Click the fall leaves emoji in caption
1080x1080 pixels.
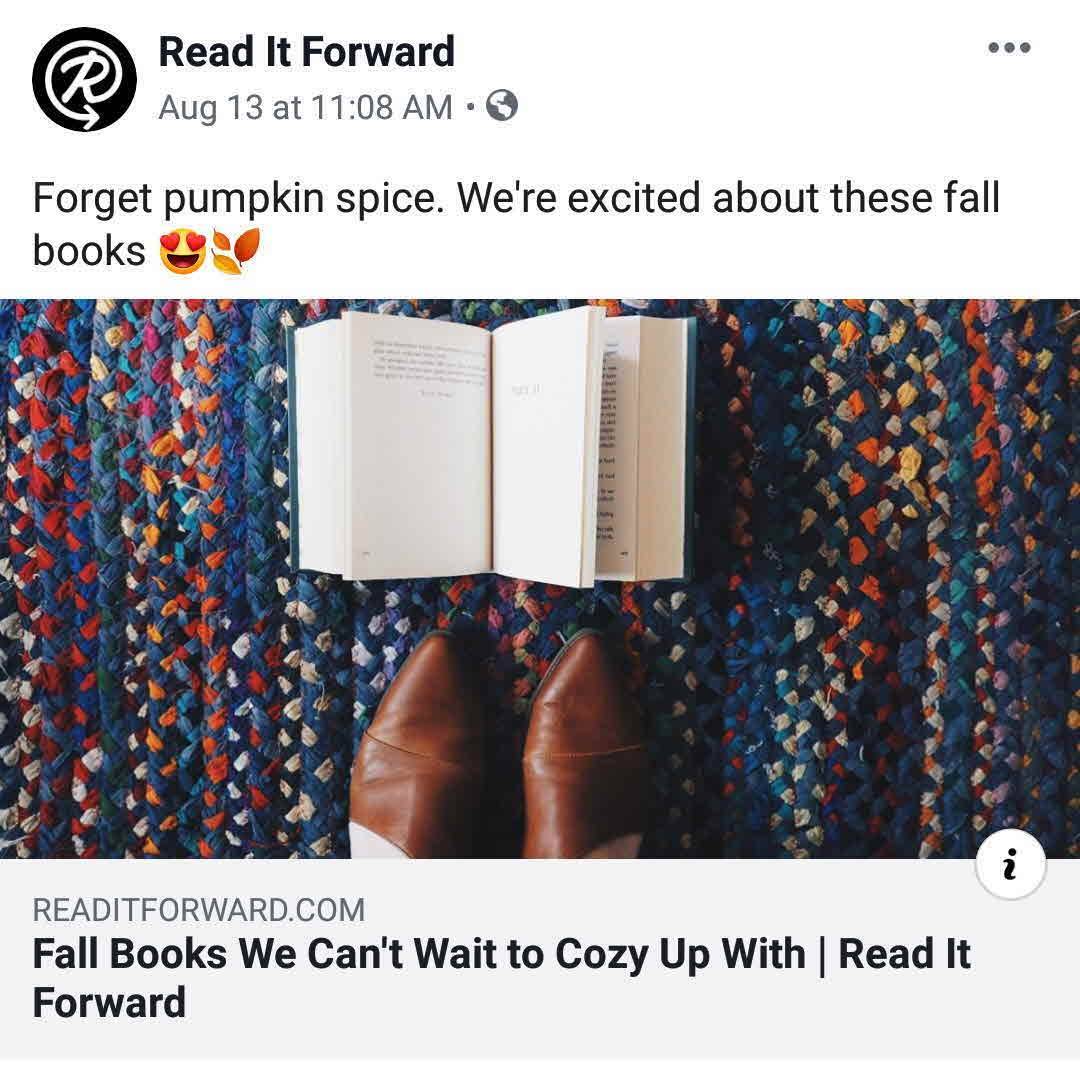[x=236, y=251]
